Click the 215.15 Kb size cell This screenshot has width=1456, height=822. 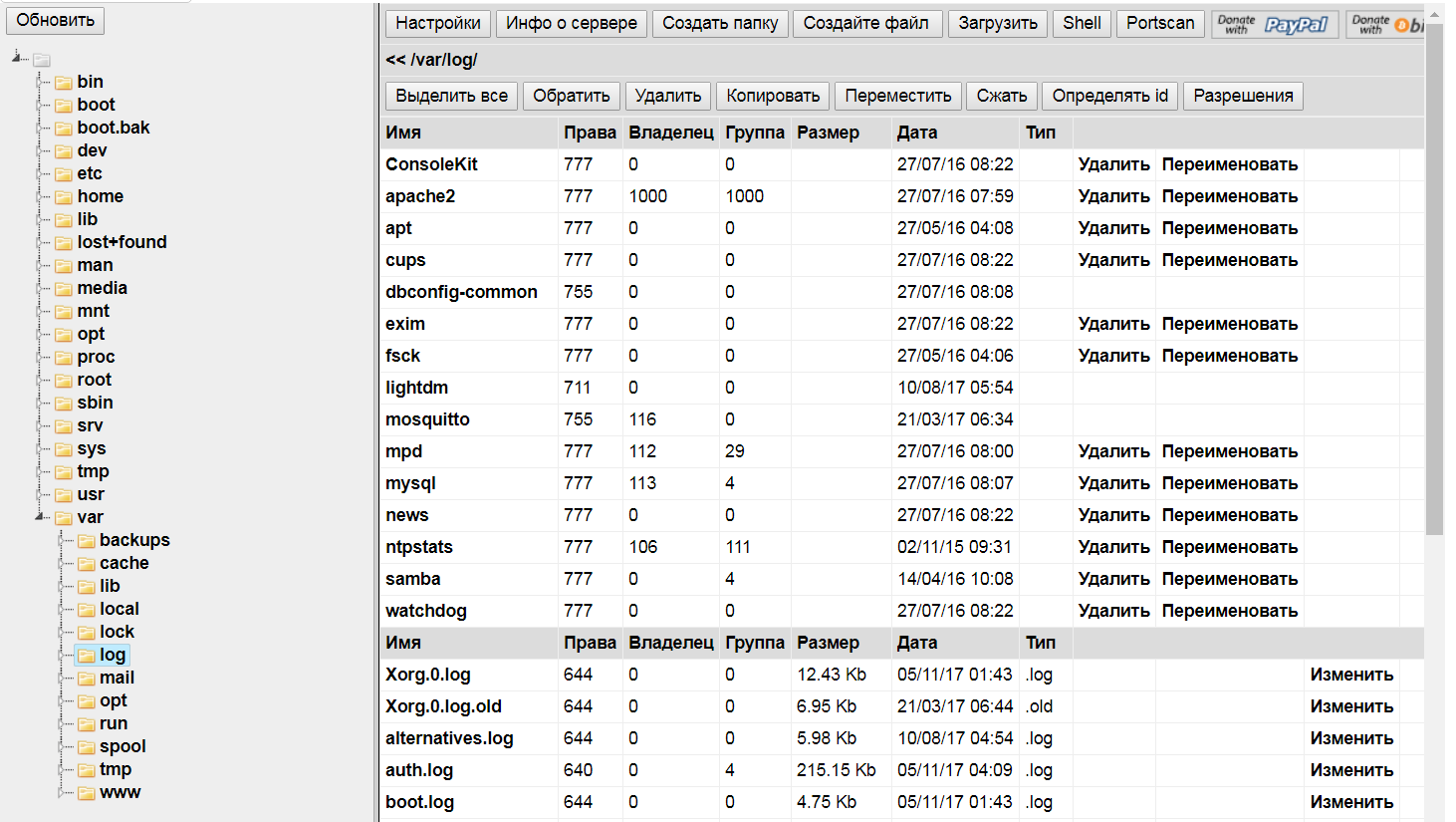837,770
